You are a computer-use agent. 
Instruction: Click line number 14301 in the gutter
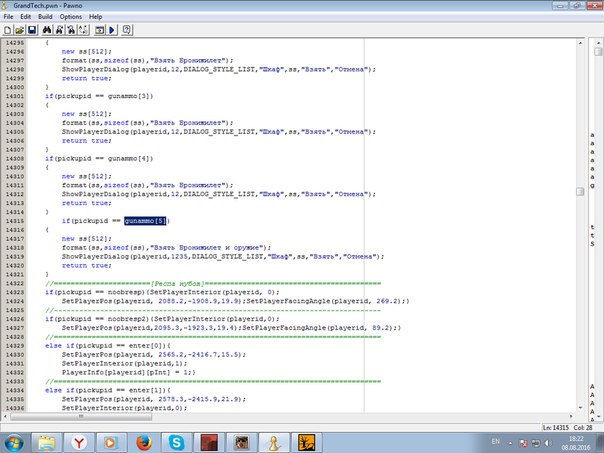pos(15,96)
